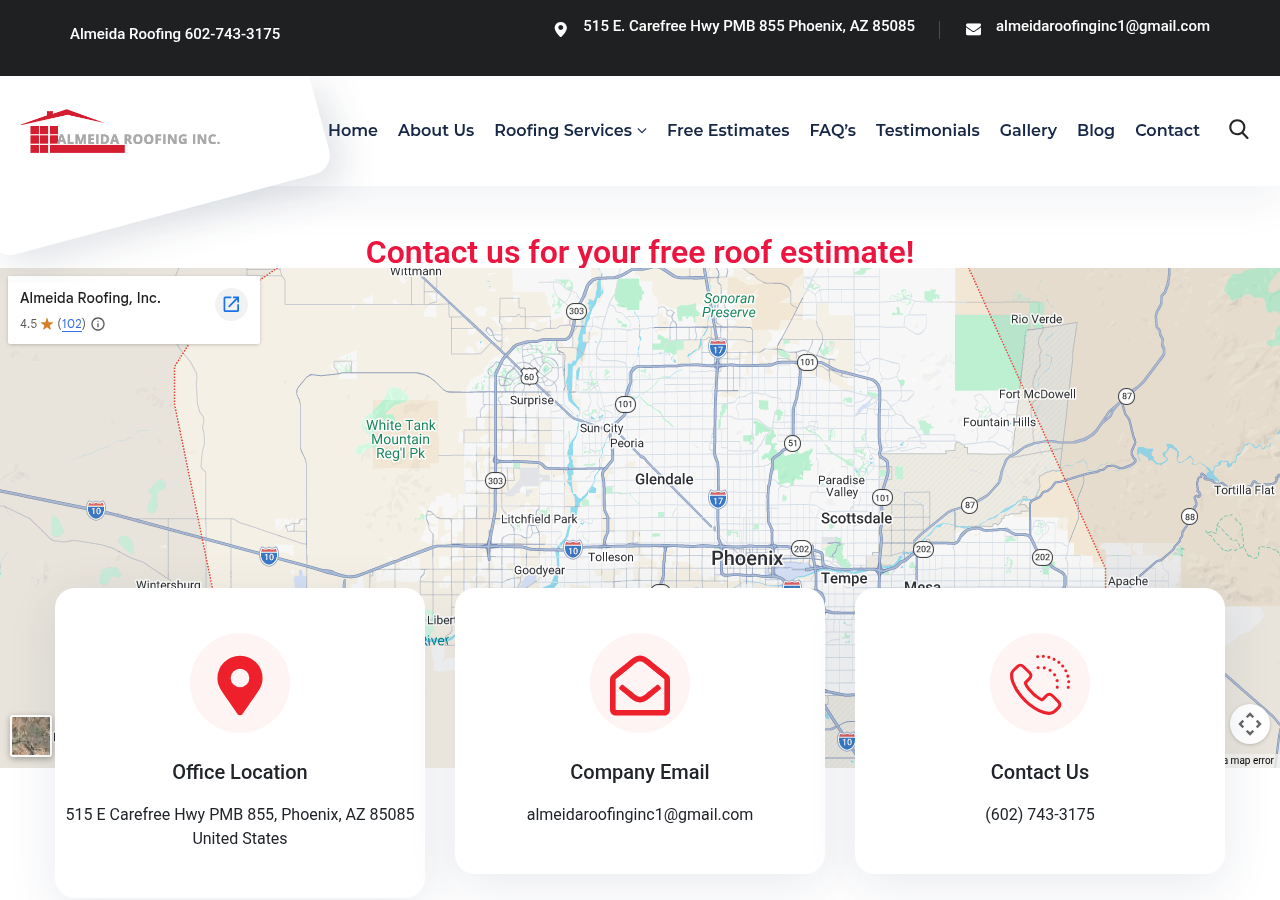Open the site search magnifier icon
Image resolution: width=1280 pixels, height=900 pixels.
[1238, 129]
